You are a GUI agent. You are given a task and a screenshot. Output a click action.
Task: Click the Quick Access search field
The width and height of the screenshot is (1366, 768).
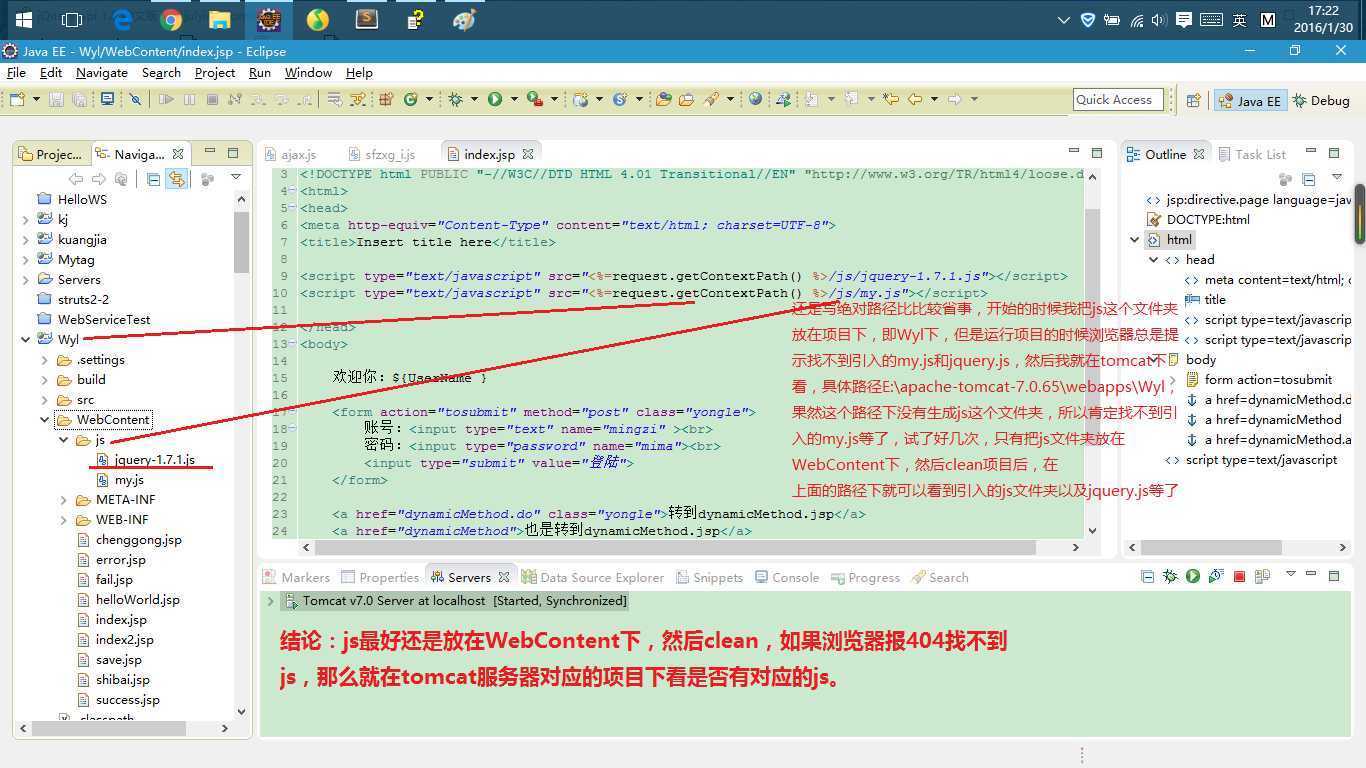pyautogui.click(x=1118, y=99)
